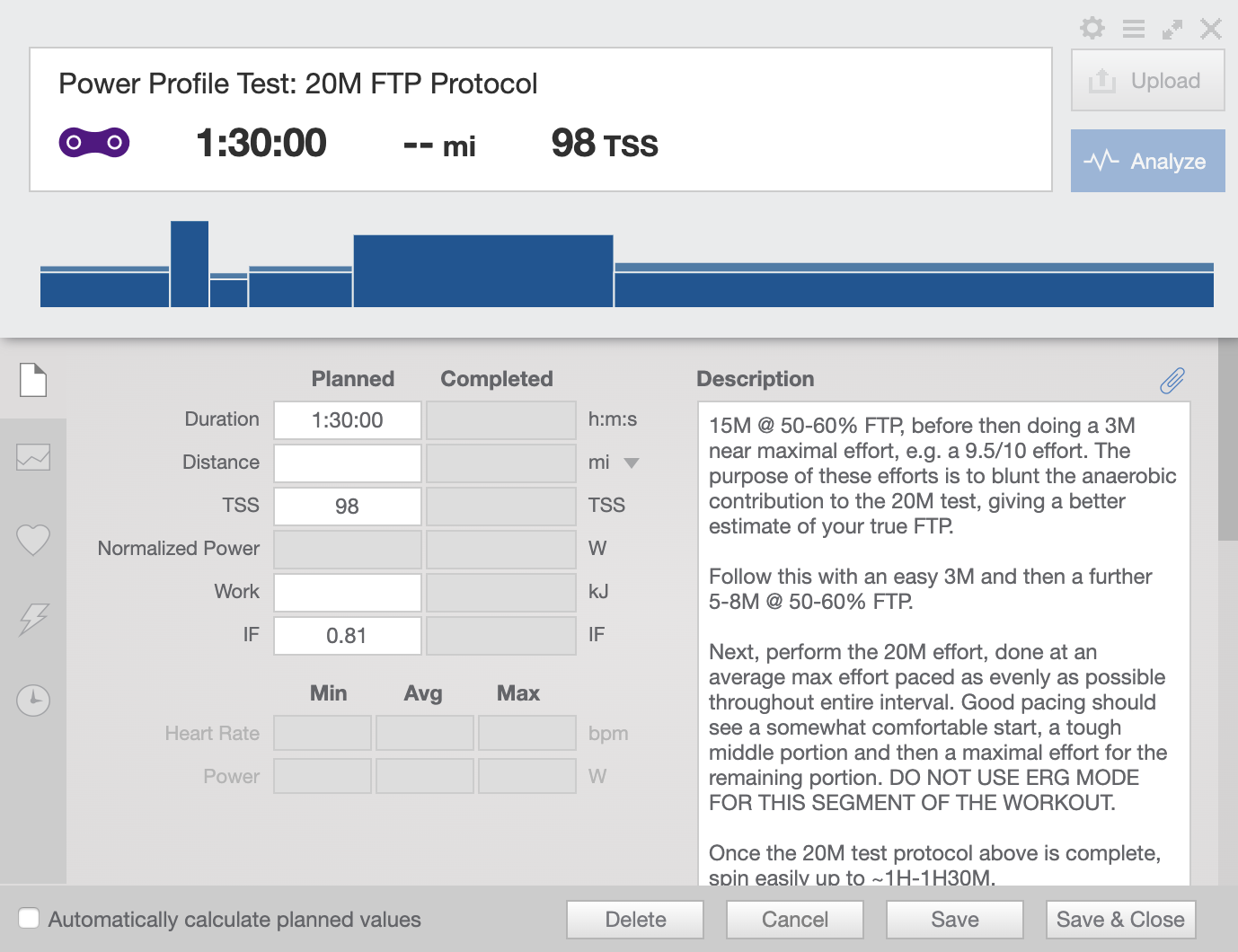This screenshot has width=1238, height=952.
Task: Click the Heart Rate Max field
Action: click(x=527, y=733)
